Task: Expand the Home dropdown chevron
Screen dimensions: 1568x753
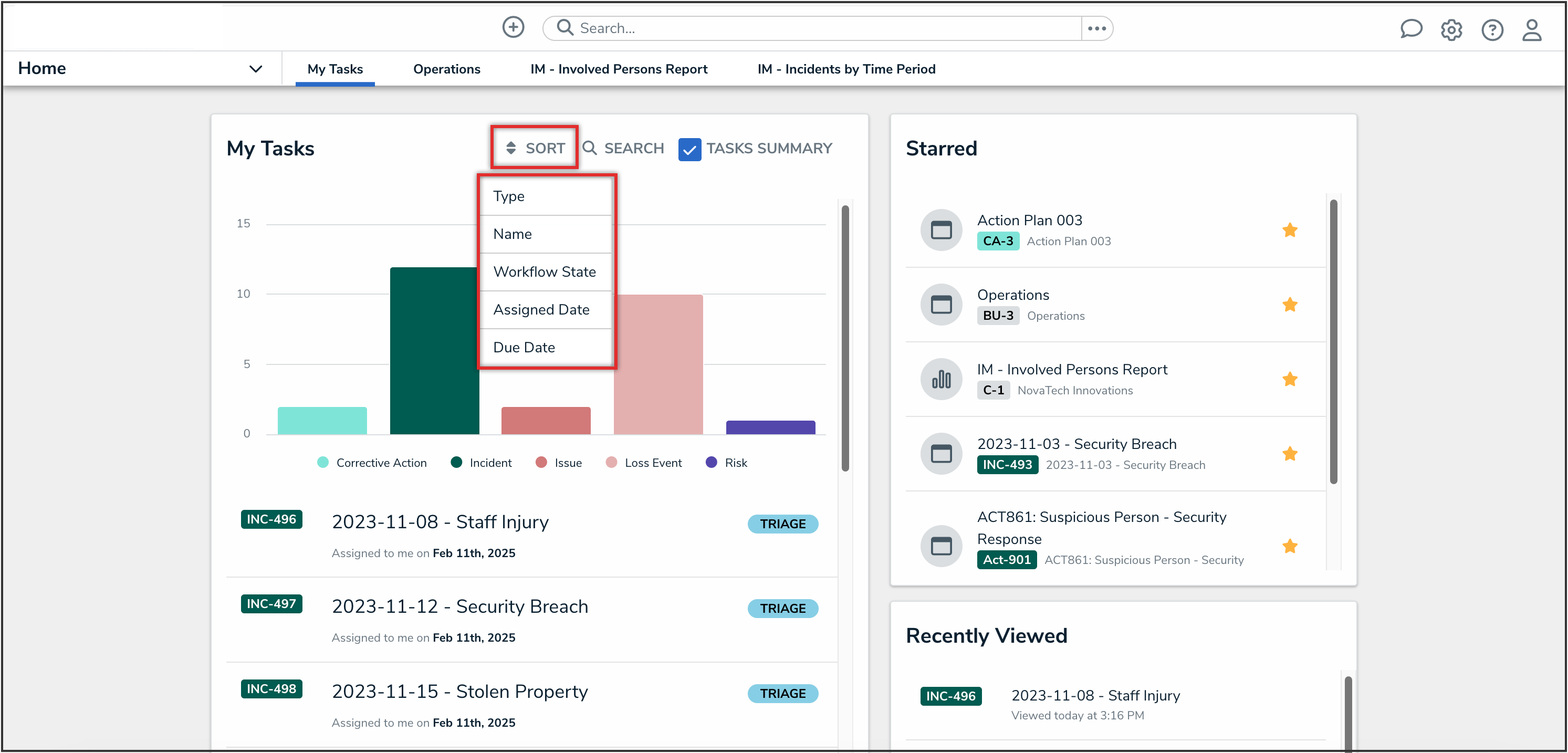Action: (x=256, y=69)
